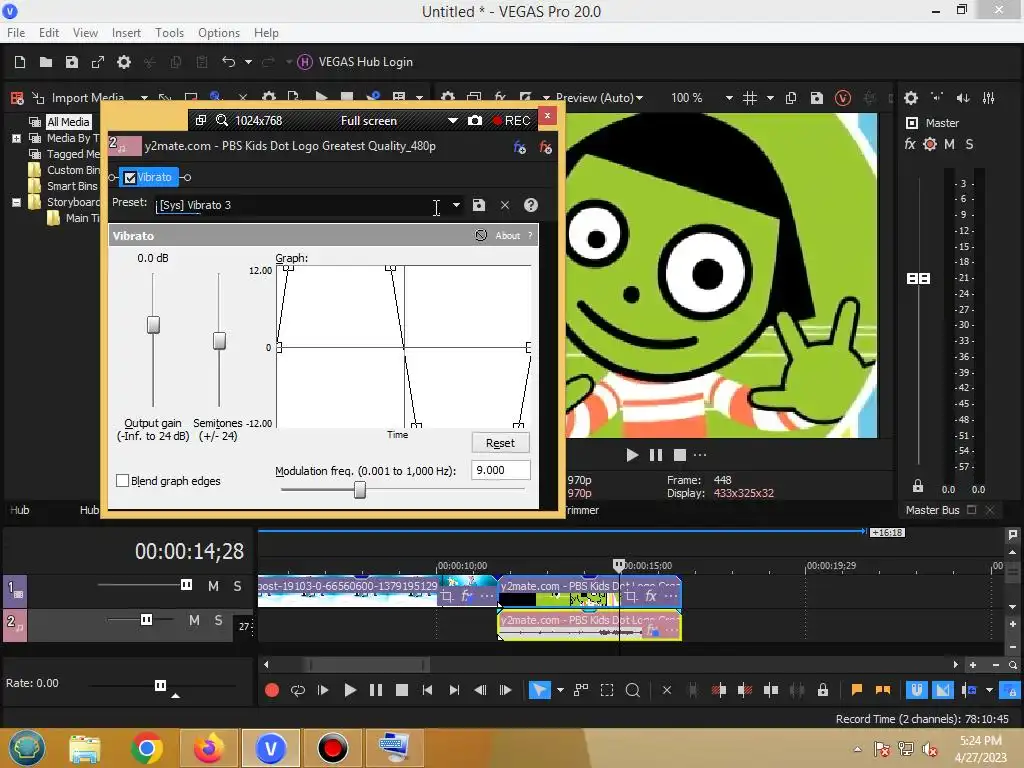Screen dimensions: 1024x768
Task: Open the Preset dropdown for Vibrato
Action: (x=456, y=205)
